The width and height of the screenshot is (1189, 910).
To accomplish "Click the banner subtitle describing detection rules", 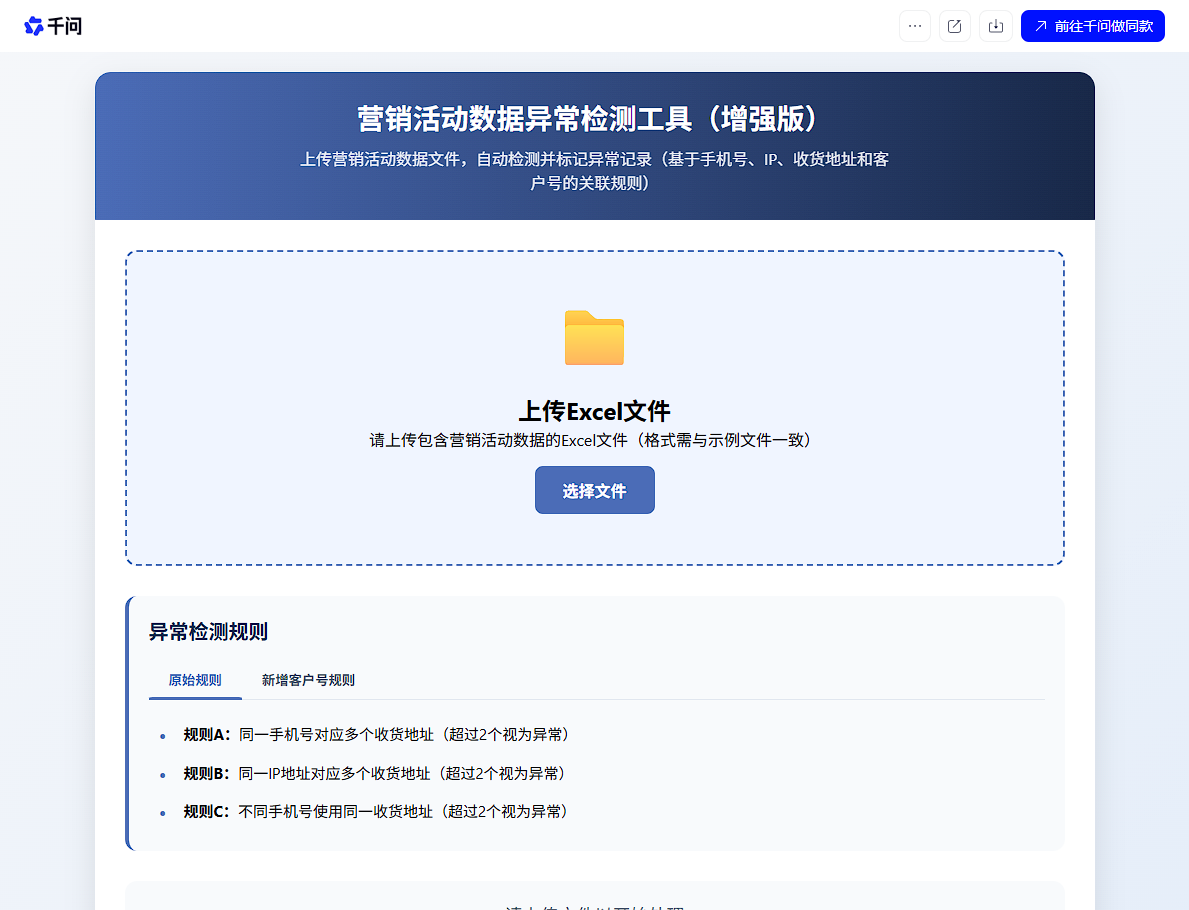I will click(x=594, y=171).
